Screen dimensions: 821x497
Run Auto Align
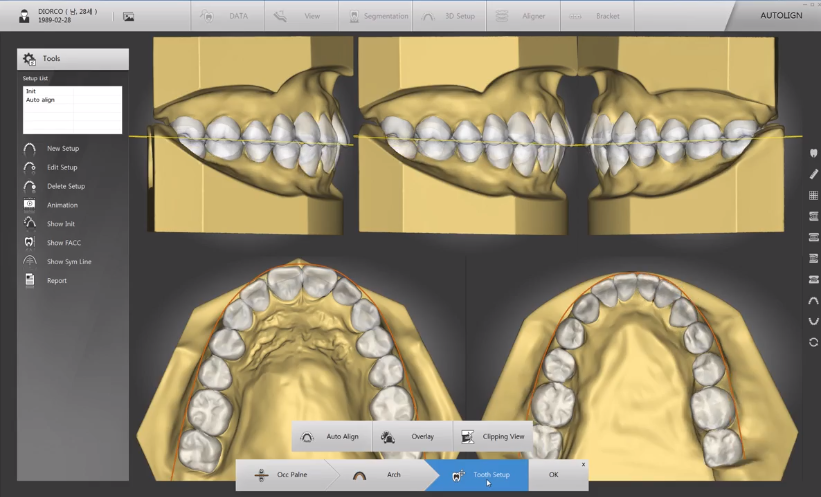pyautogui.click(x=332, y=436)
